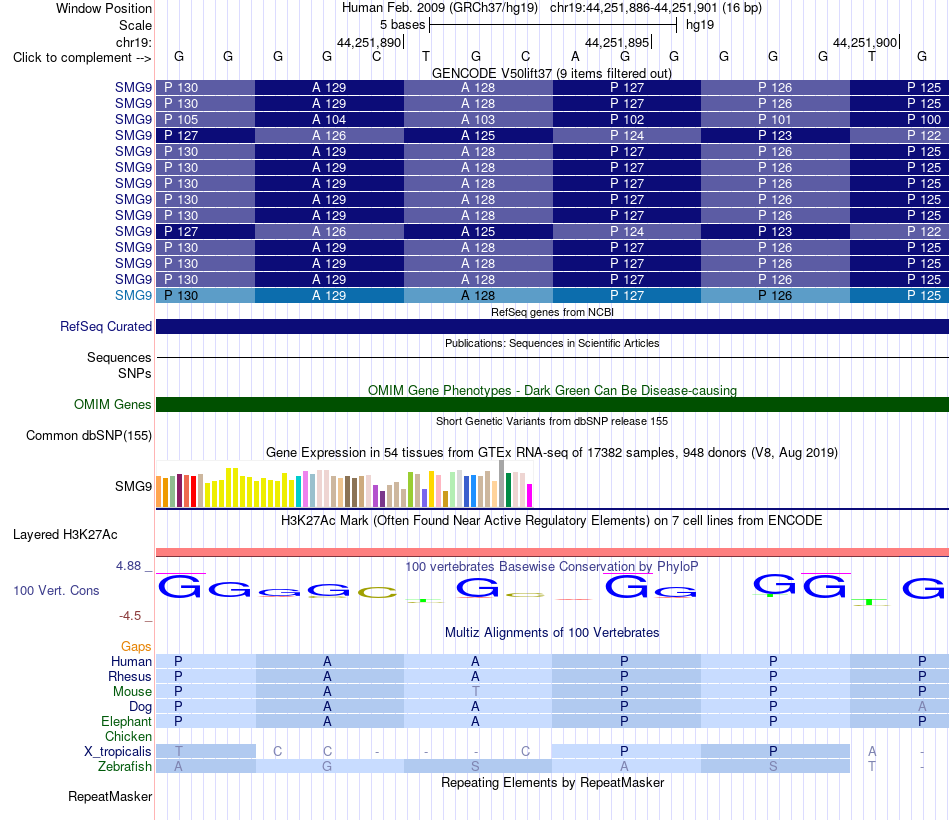This screenshot has width=950, height=820.
Task: Click the SMG9 label beside the GTEx chart
Action: point(133,486)
